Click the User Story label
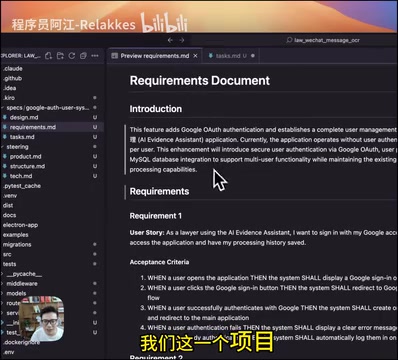398x360 pixels. (147, 233)
